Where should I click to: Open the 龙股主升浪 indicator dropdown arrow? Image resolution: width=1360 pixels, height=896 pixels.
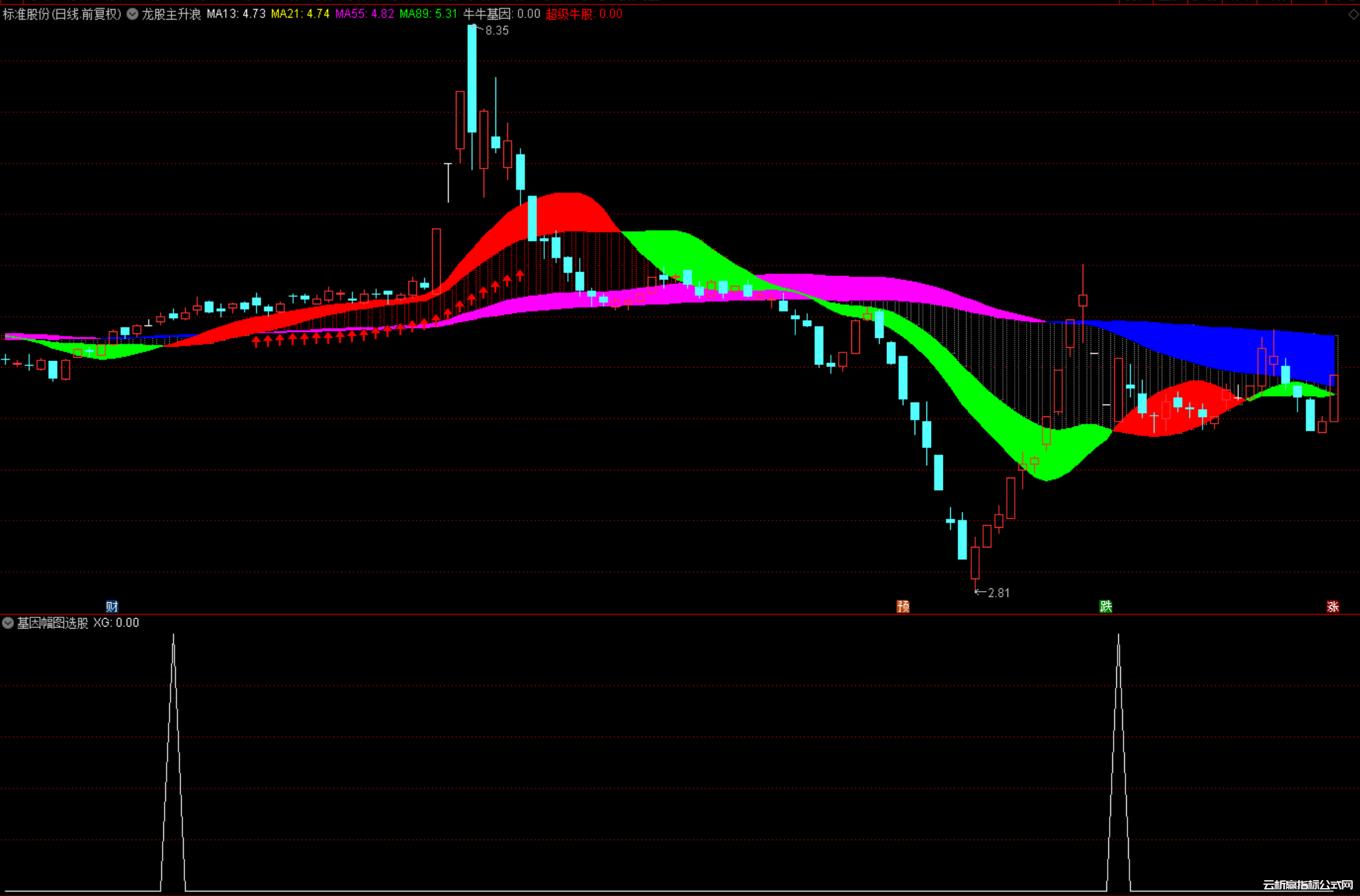point(132,14)
